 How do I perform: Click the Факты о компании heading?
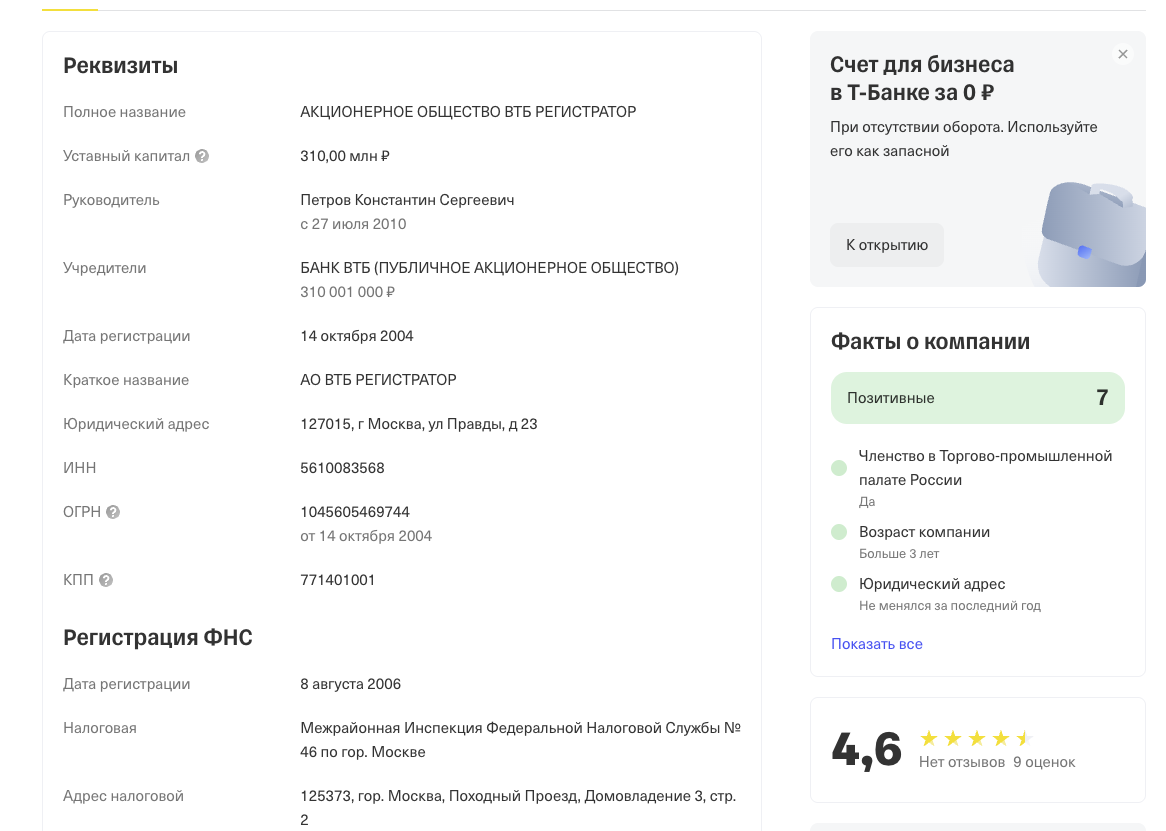(x=930, y=341)
